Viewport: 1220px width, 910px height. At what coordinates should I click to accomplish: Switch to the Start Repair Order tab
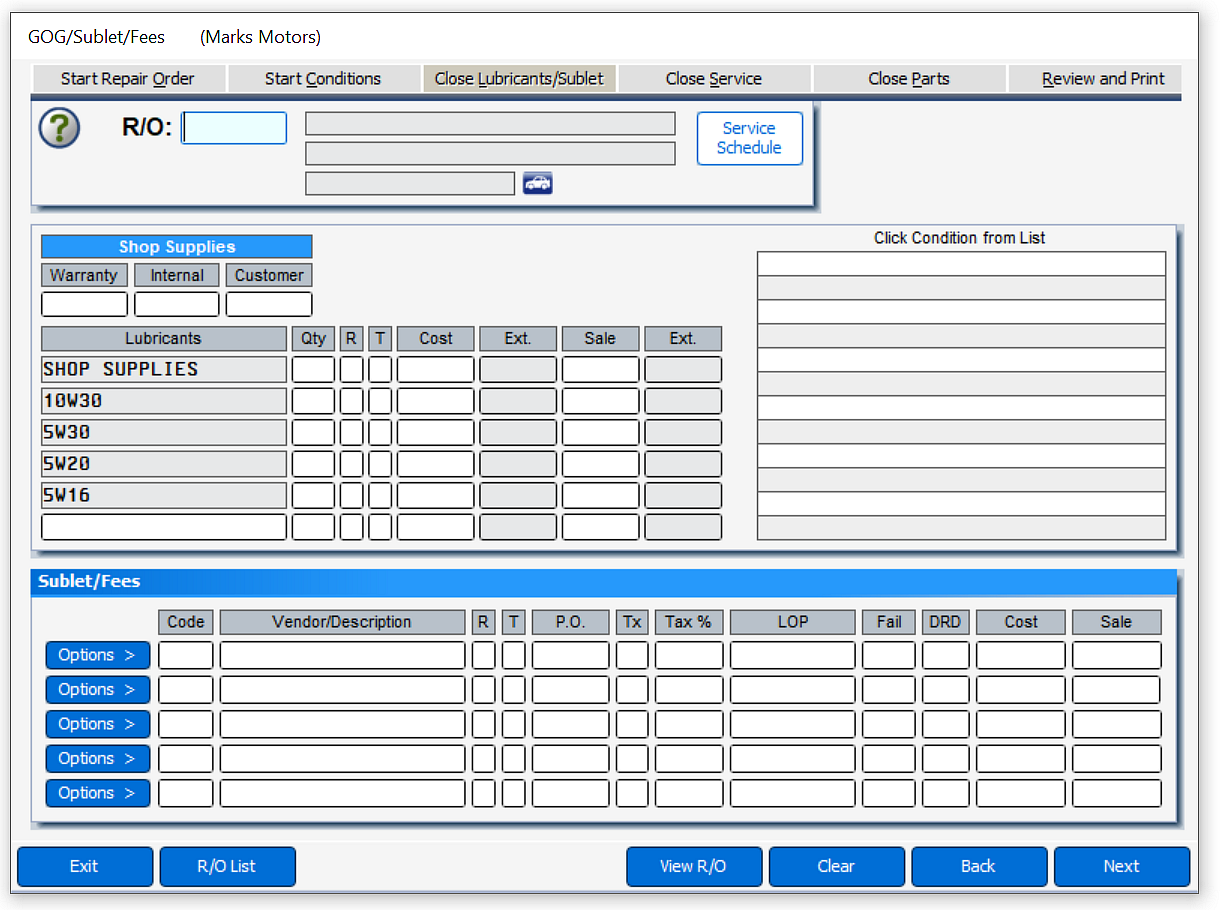(x=129, y=78)
